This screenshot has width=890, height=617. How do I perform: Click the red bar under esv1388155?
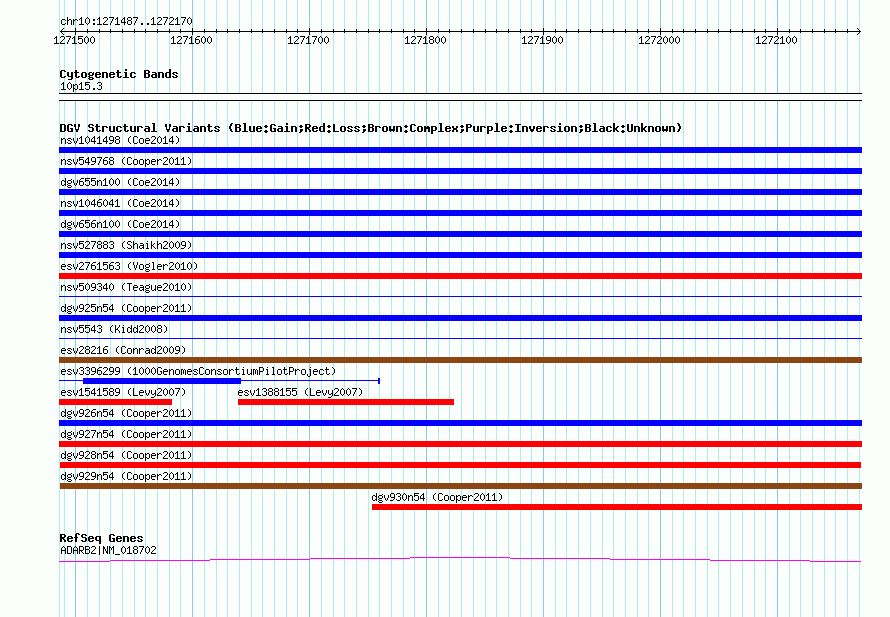coord(346,402)
